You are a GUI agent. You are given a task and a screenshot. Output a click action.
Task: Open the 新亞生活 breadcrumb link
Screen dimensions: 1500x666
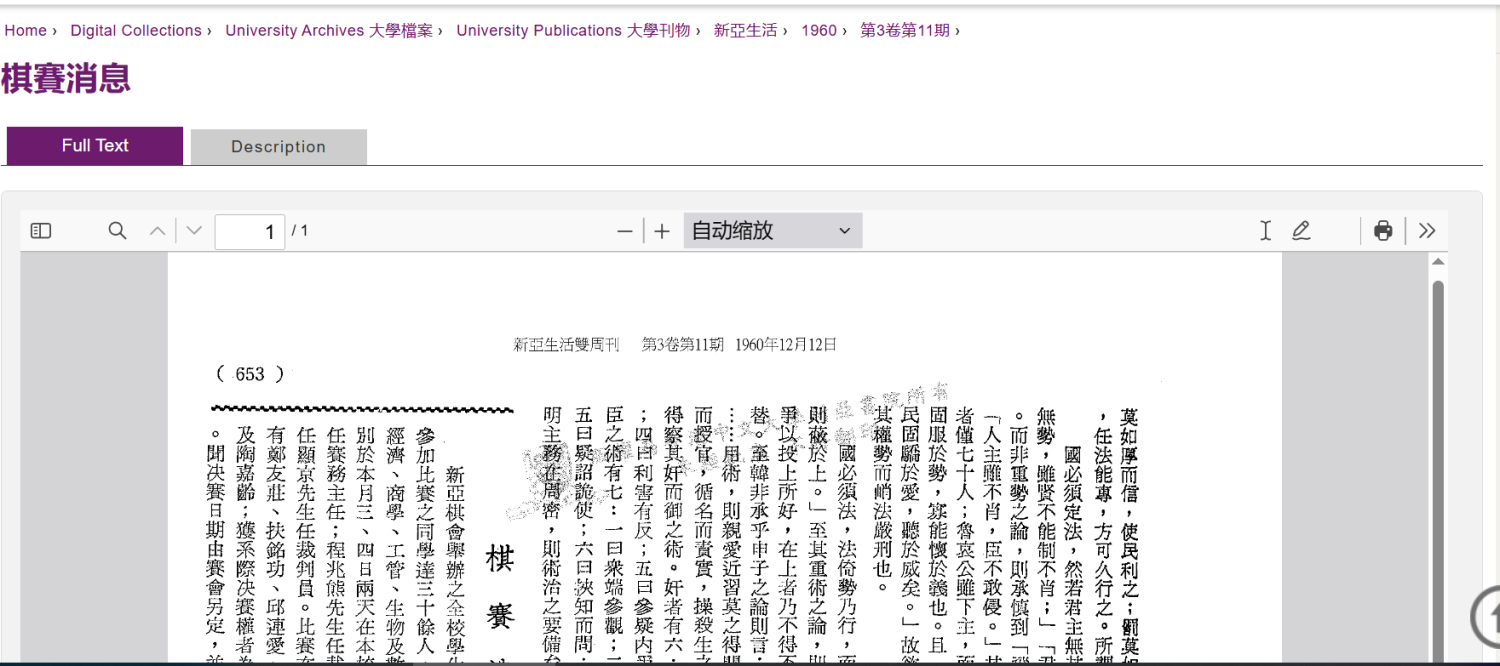[746, 30]
